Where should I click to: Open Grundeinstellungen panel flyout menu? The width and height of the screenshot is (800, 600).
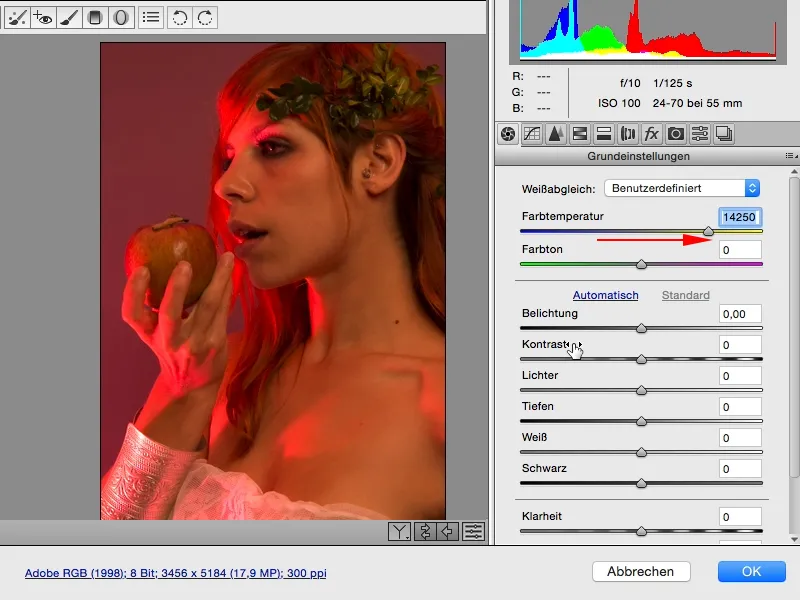[x=790, y=156]
